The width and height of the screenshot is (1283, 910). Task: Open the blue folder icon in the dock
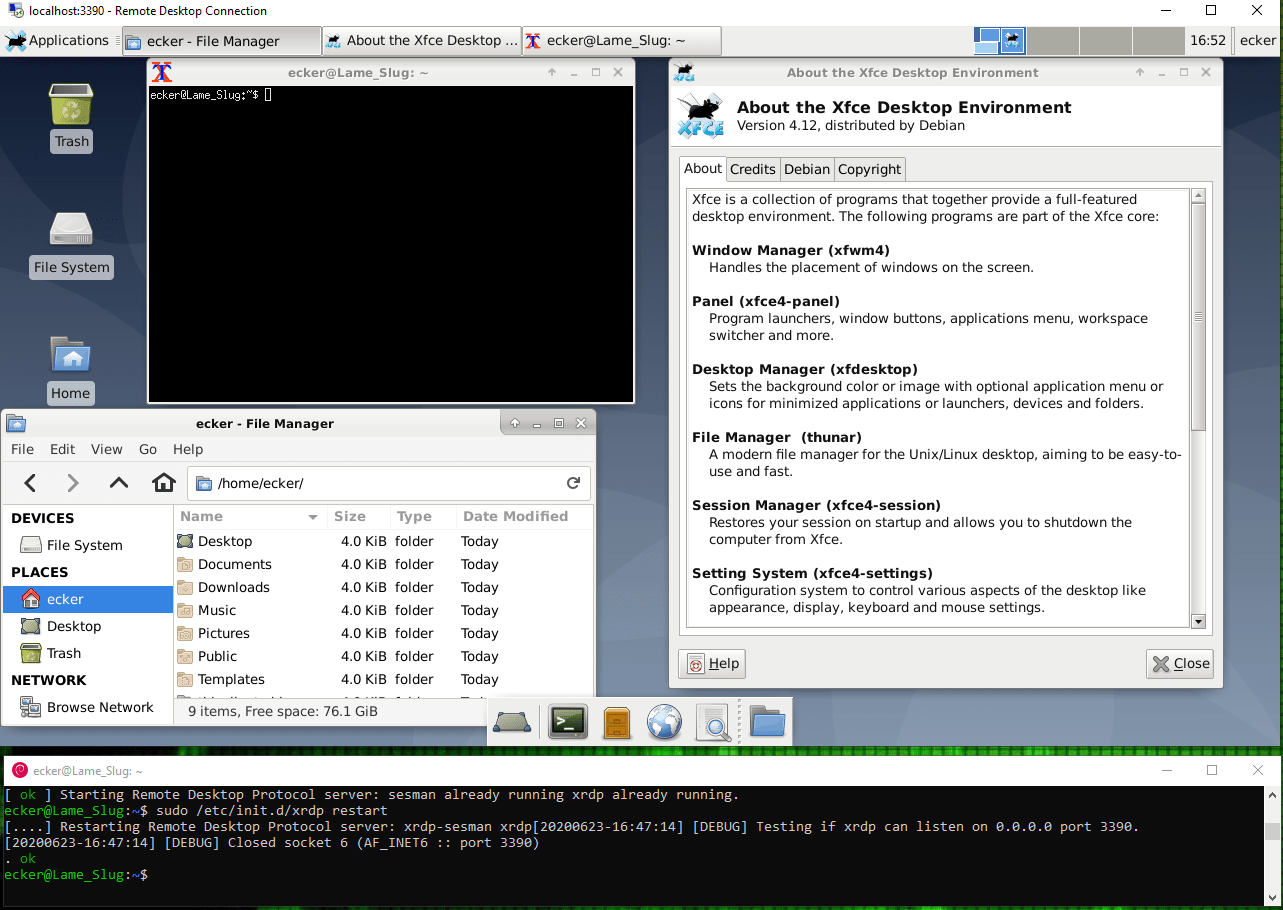(766, 721)
